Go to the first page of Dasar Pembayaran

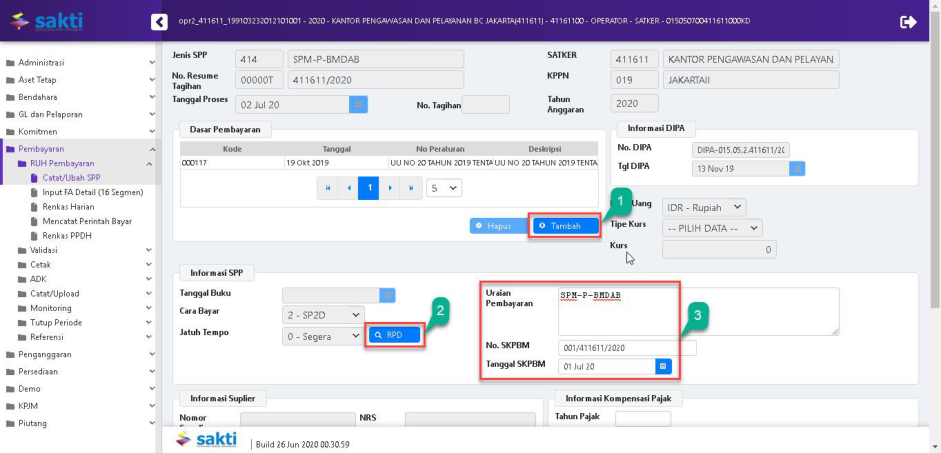tap(326, 187)
